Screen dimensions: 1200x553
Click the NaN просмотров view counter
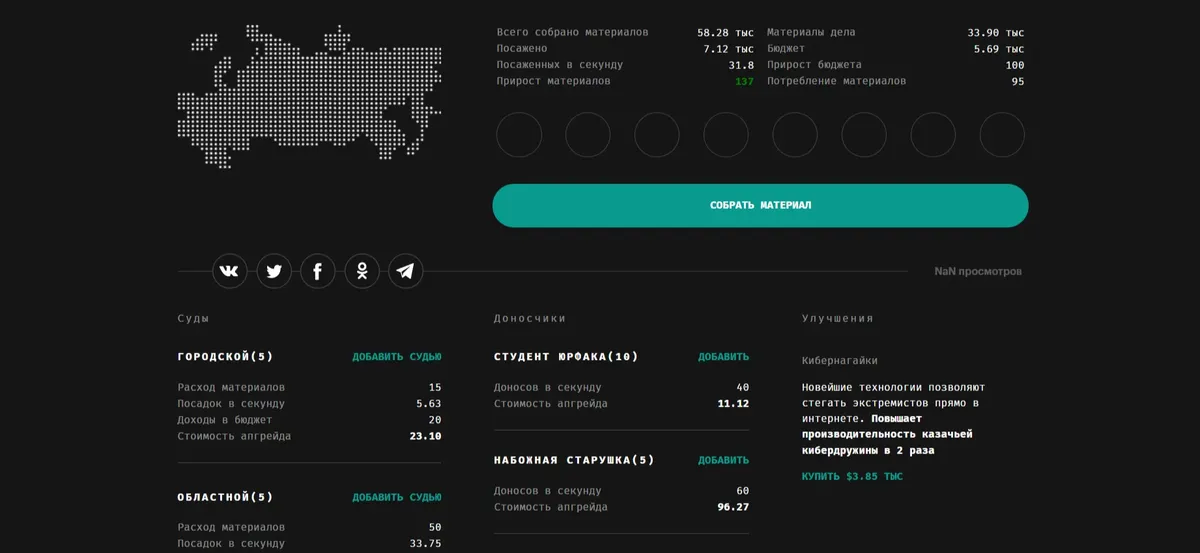click(977, 272)
